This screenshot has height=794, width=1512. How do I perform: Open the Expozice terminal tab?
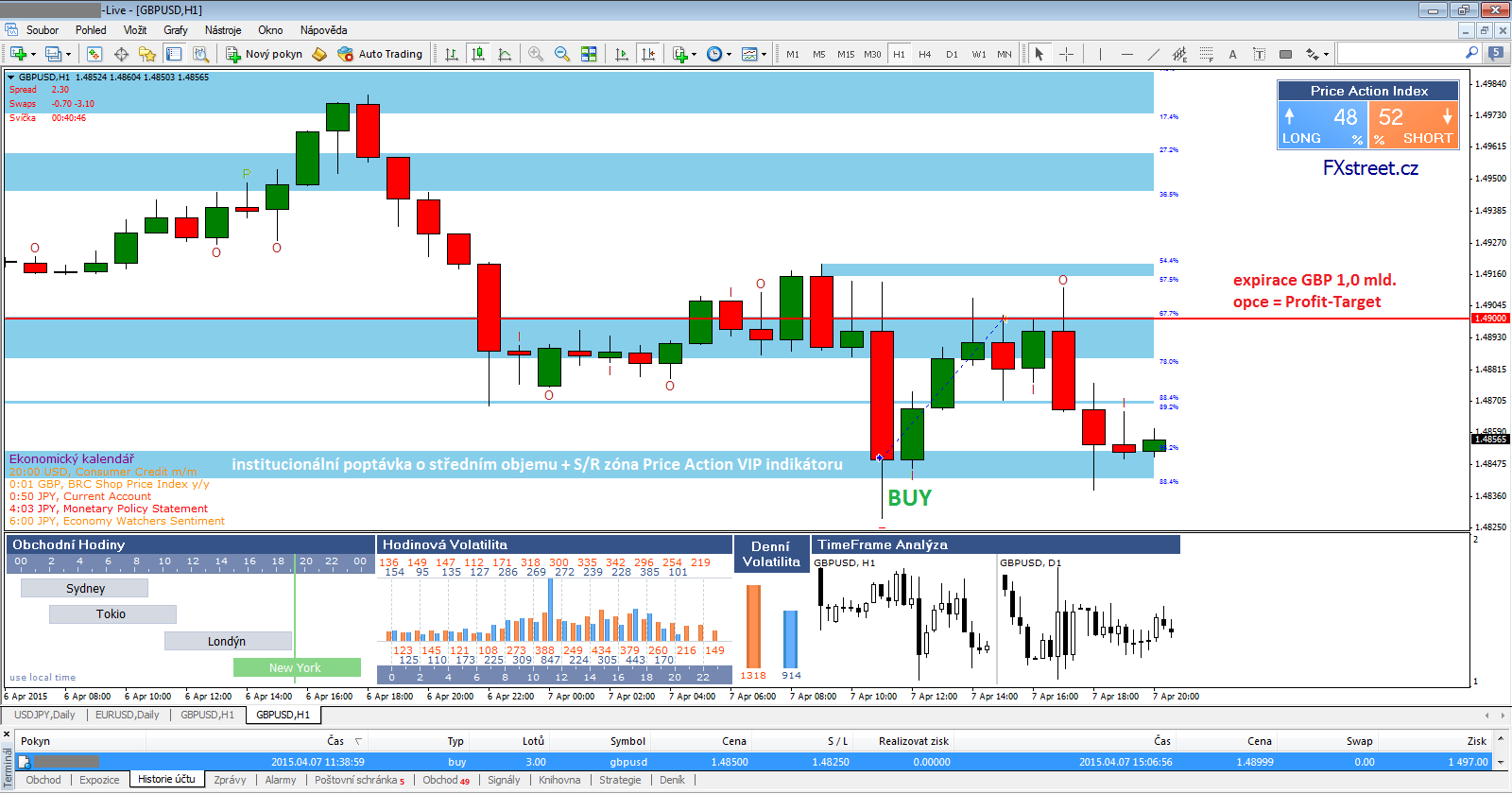(99, 780)
